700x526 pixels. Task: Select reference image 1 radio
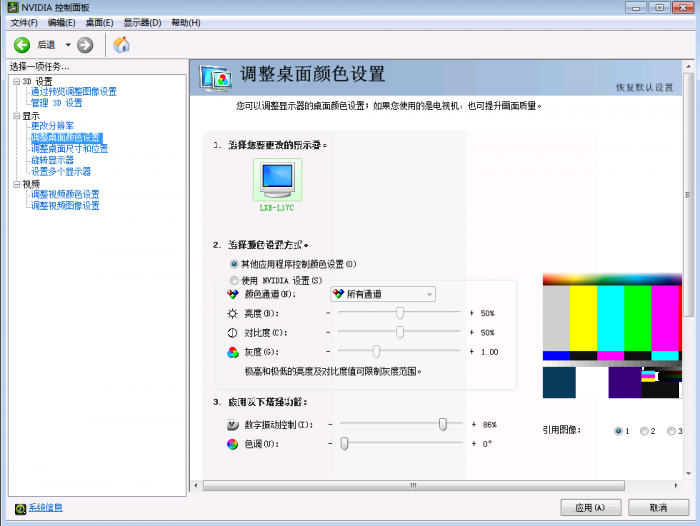pyautogui.click(x=618, y=431)
